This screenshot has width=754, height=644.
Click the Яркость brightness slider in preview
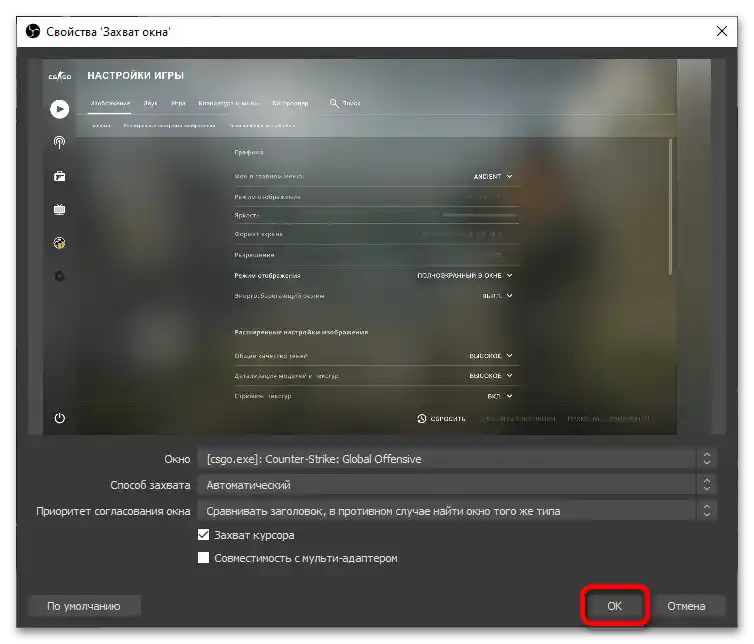coord(479,215)
